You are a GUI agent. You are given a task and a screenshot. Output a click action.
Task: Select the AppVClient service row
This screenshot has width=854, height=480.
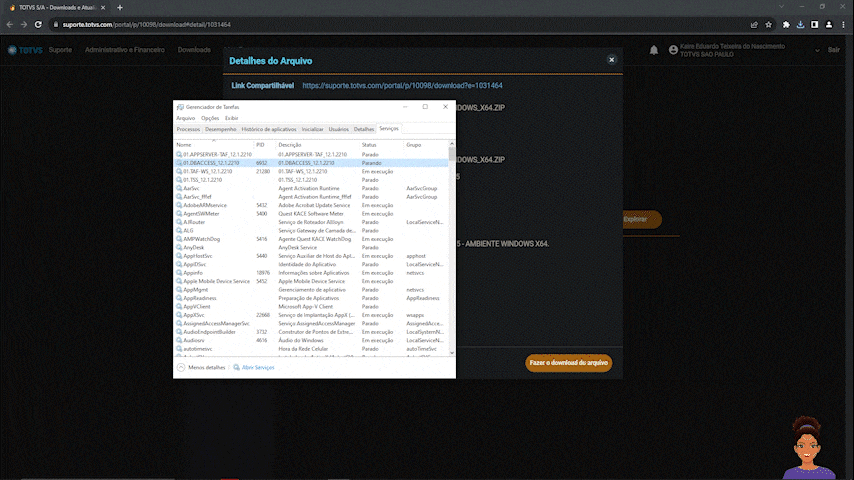click(311, 307)
